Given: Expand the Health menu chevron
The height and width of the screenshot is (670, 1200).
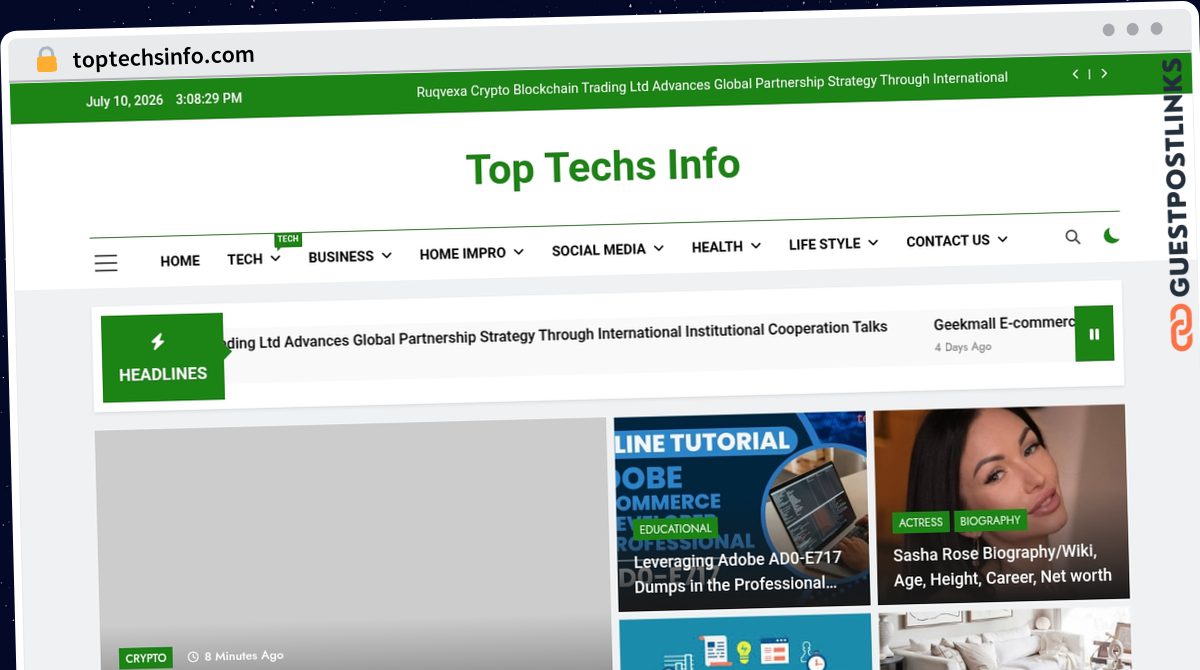Looking at the screenshot, I should click(756, 245).
